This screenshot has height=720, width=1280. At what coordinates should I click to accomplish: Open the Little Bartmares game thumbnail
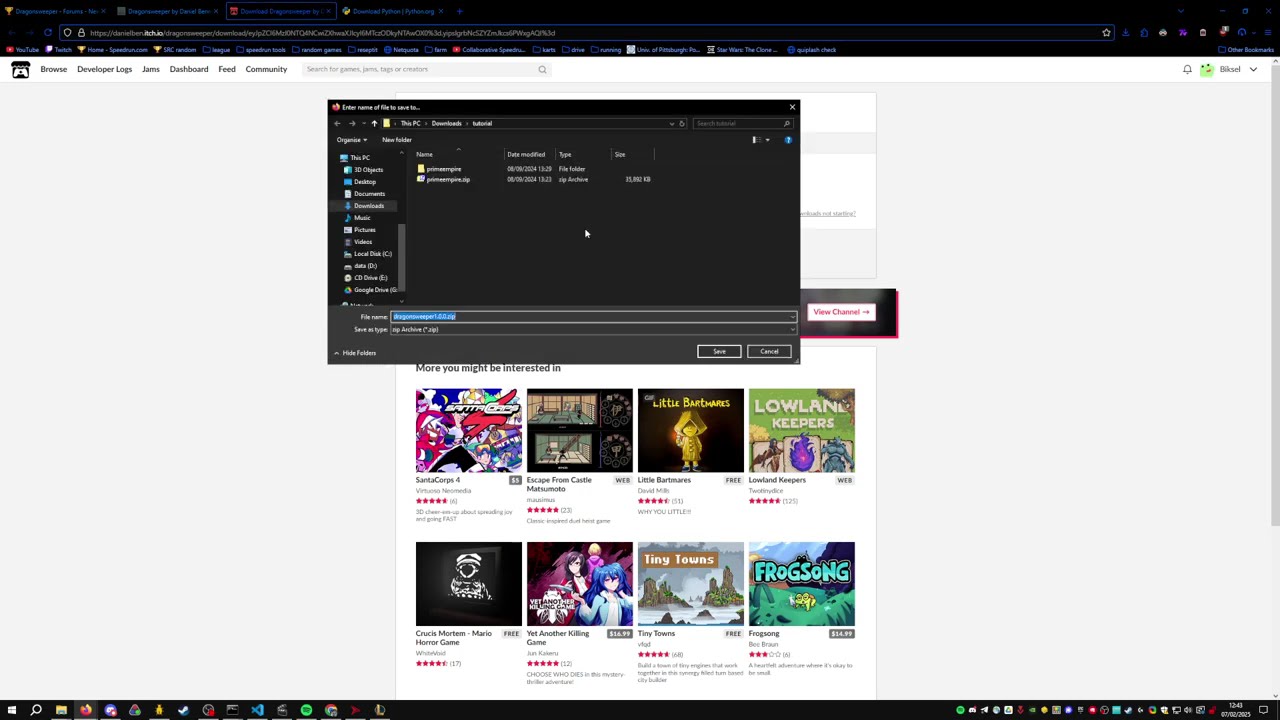tap(691, 430)
